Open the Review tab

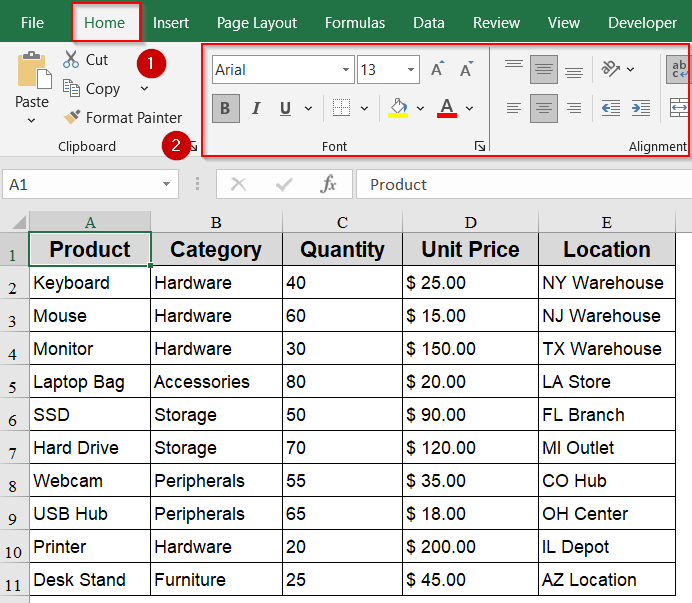(496, 23)
